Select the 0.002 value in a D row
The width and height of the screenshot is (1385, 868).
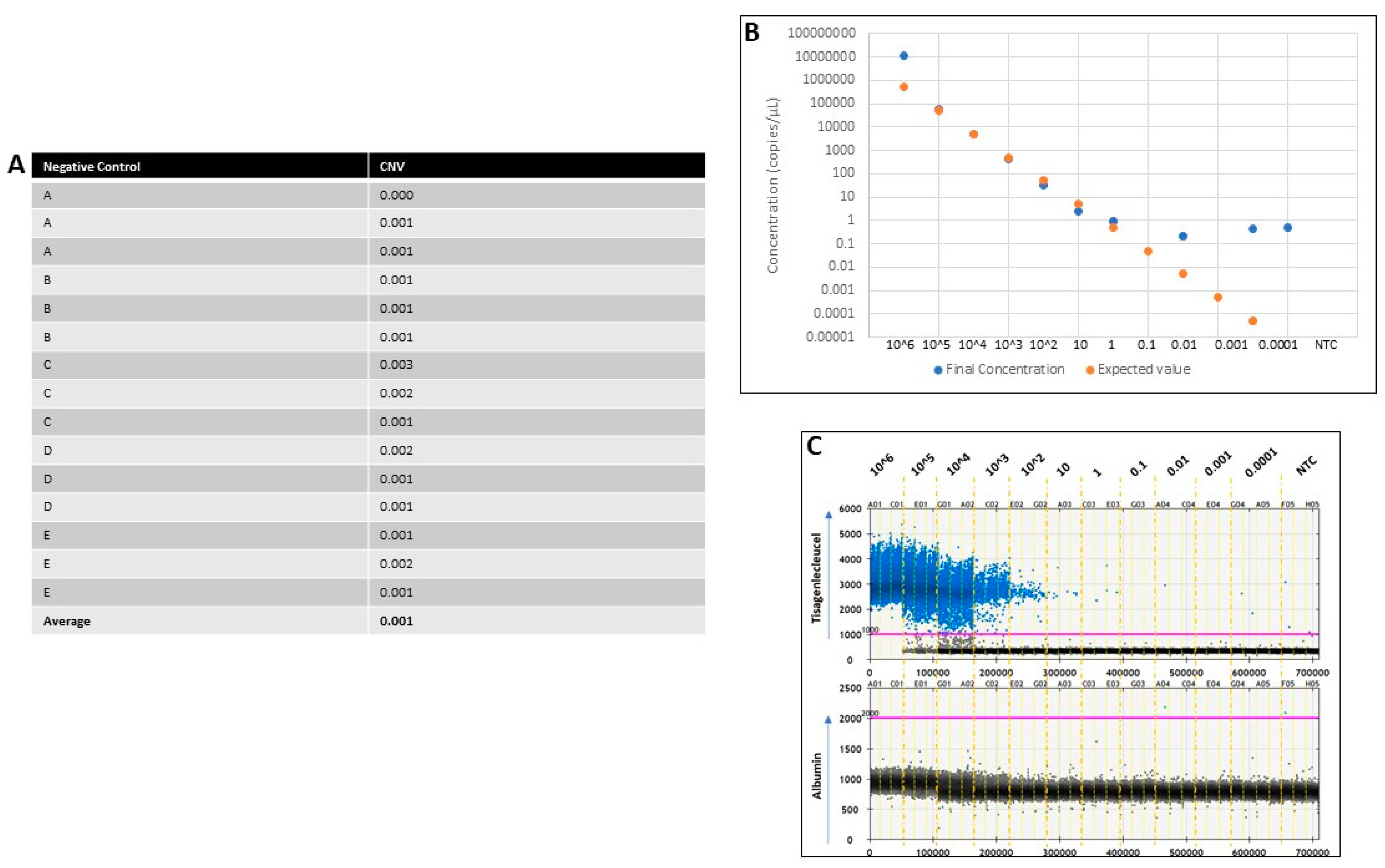pos(536,450)
